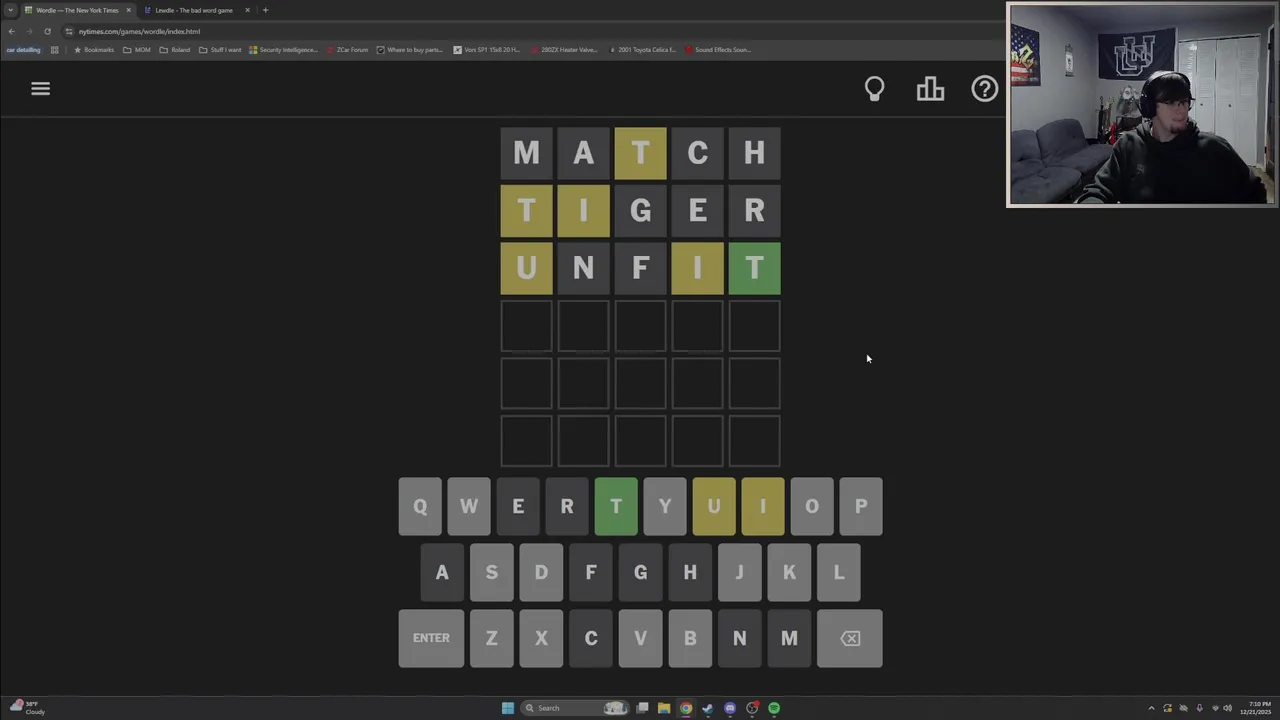
Task: Open the Where to buy parts bookmark
Action: point(410,50)
